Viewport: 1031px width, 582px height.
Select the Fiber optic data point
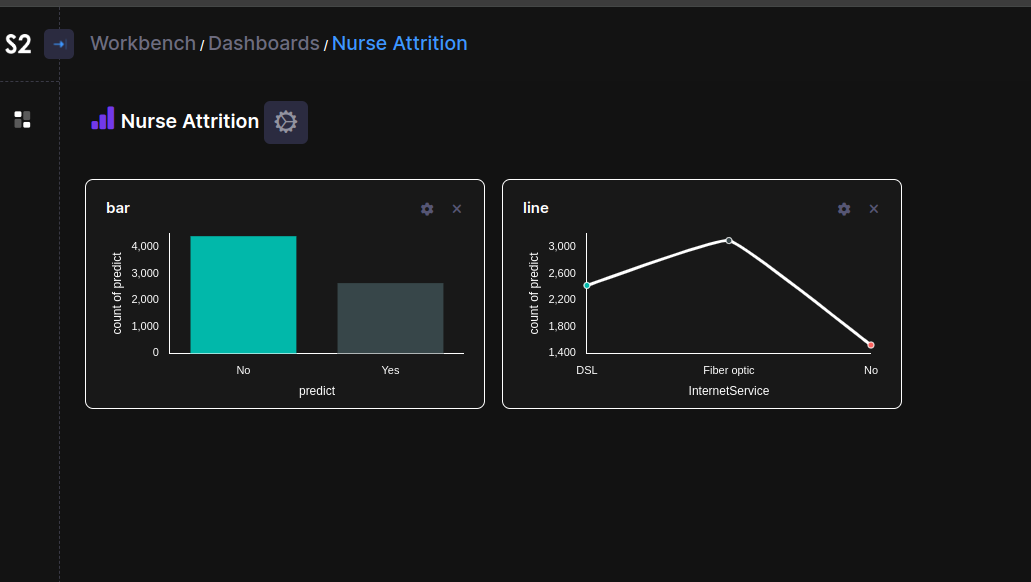pyautogui.click(x=729, y=241)
